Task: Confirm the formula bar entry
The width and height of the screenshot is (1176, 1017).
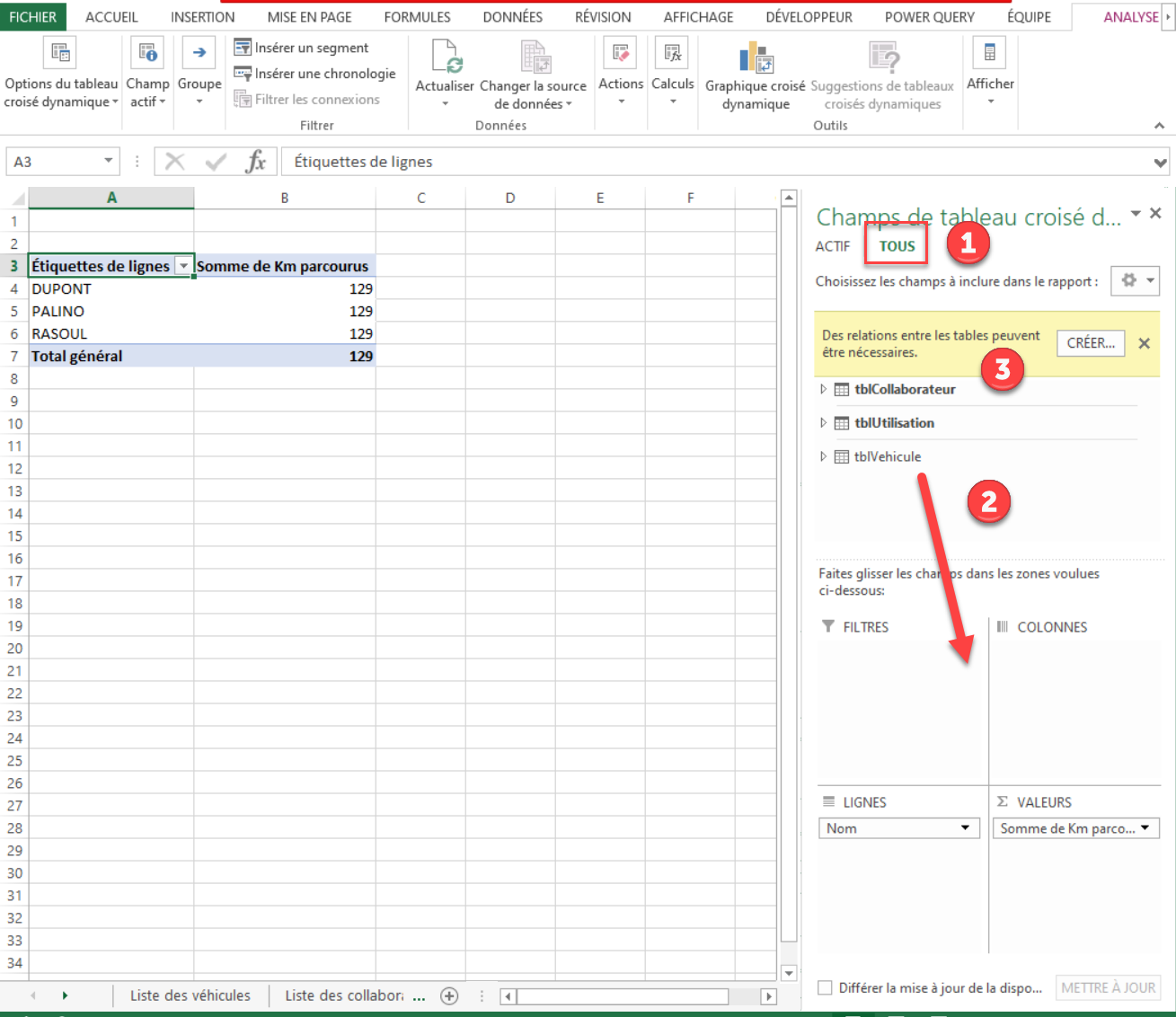Action: 216,162
